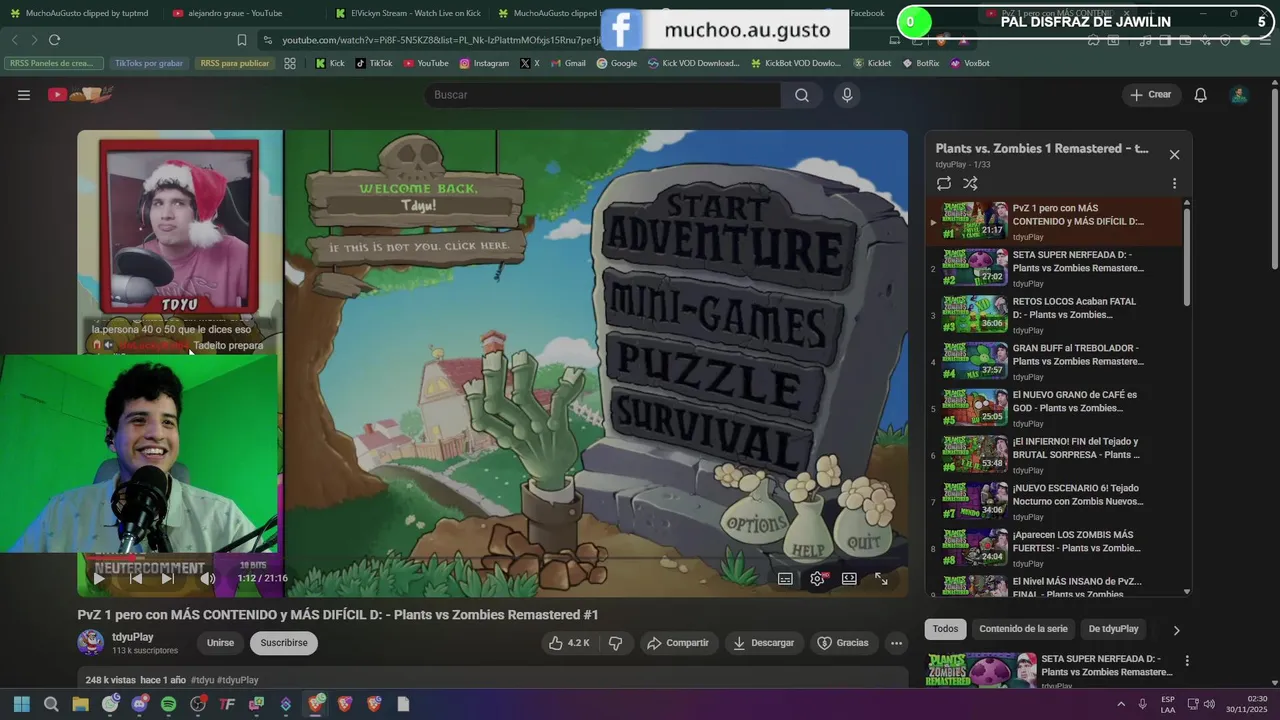Bookmark this page icon
1280x720 pixels.
click(x=242, y=40)
